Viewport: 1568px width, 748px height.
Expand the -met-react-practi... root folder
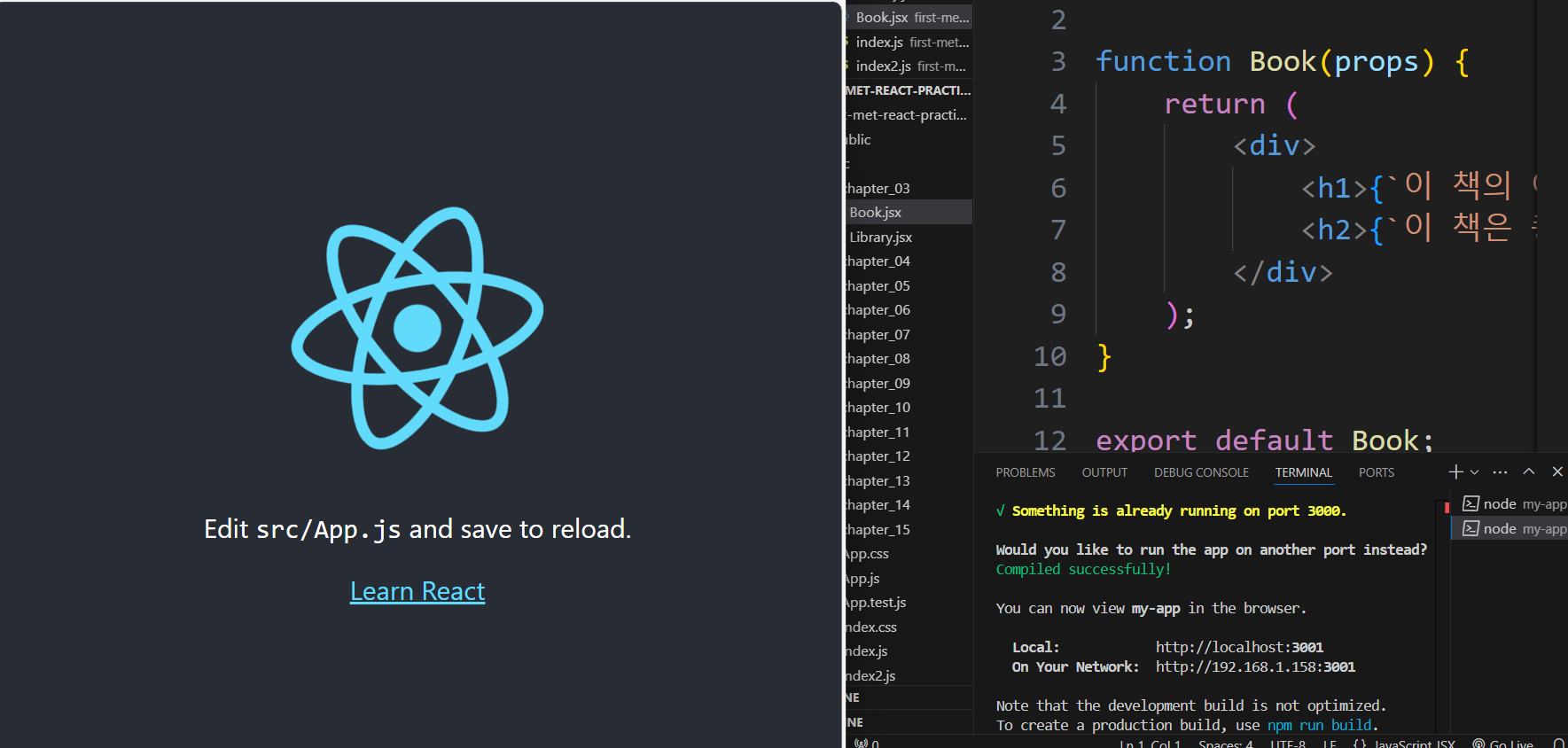pyautogui.click(x=909, y=115)
